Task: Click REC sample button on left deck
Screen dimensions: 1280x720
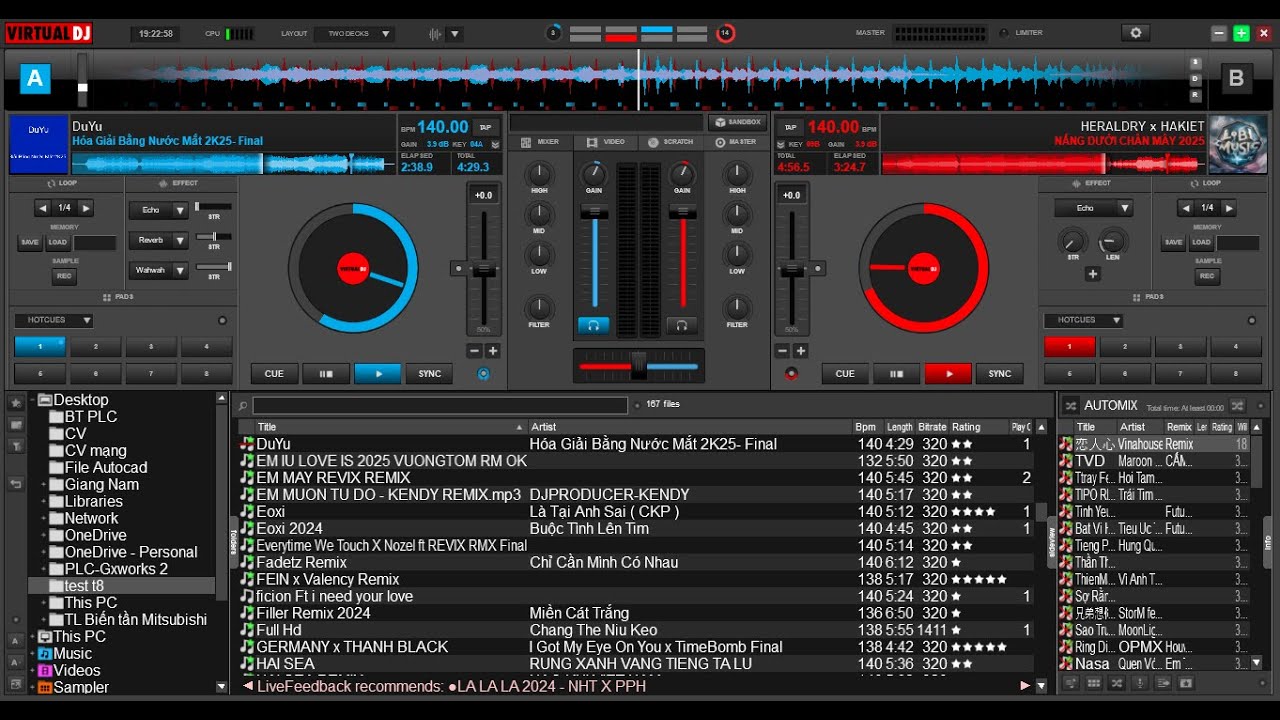Action: pos(63,277)
